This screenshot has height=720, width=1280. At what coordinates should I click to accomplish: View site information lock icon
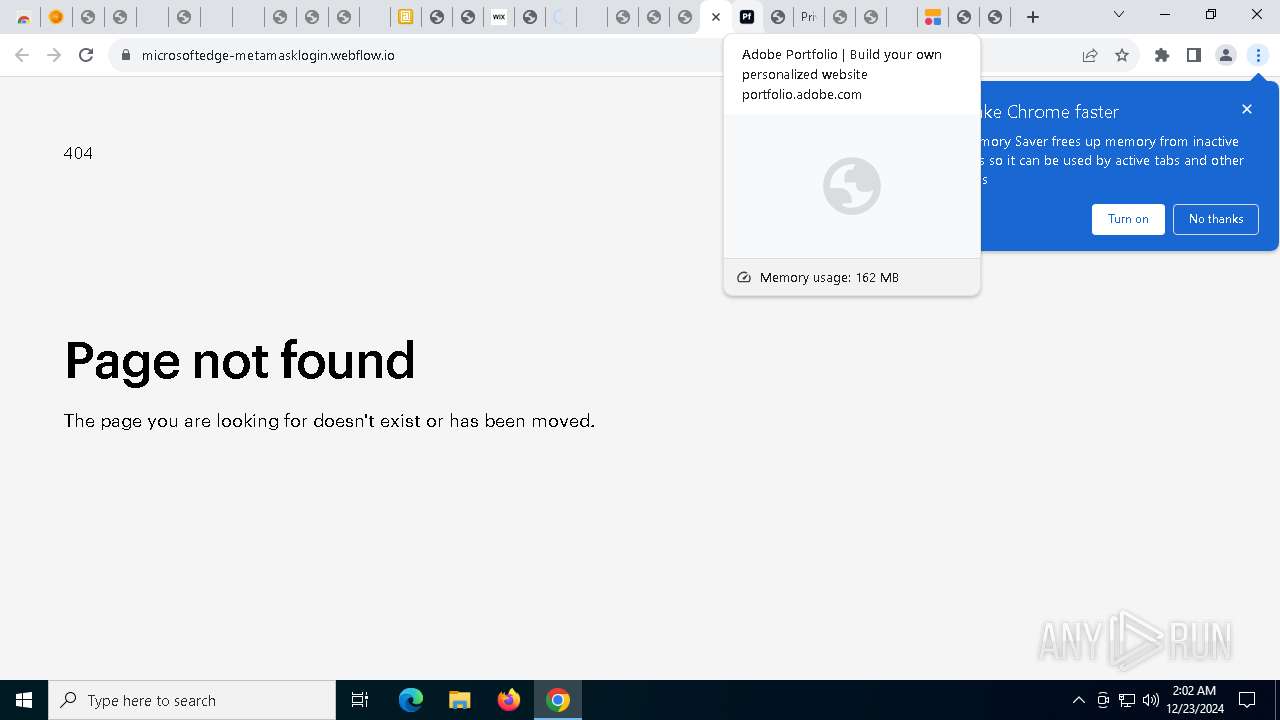[x=126, y=55]
